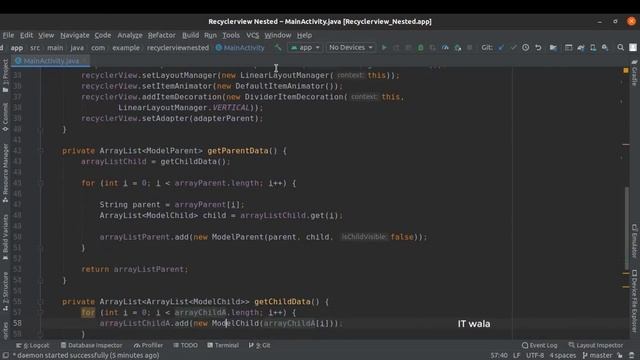Open the Build menu
The width and height of the screenshot is (640, 360).
coord(190,35)
